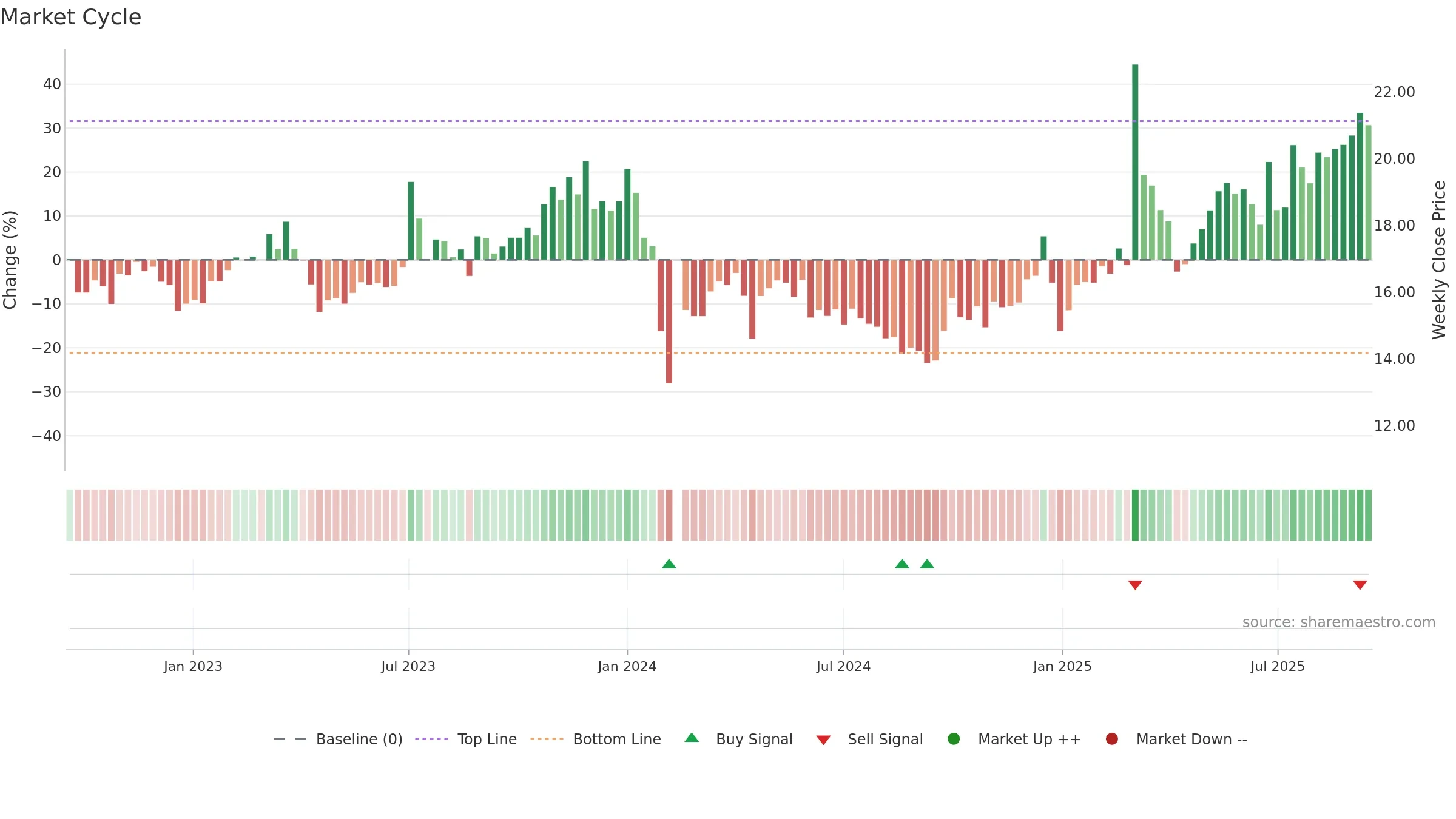Click the Buy Signal legend entry
This screenshot has width=1456, height=819.
tap(738, 739)
